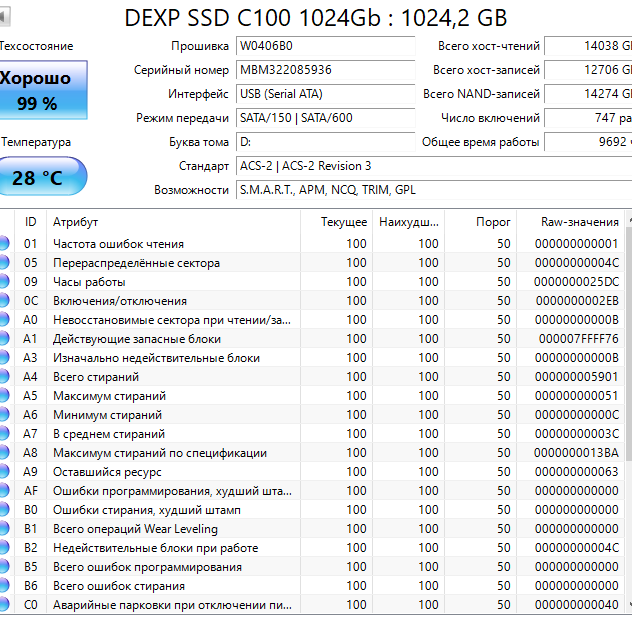Click the Порог column header

(x=481, y=222)
